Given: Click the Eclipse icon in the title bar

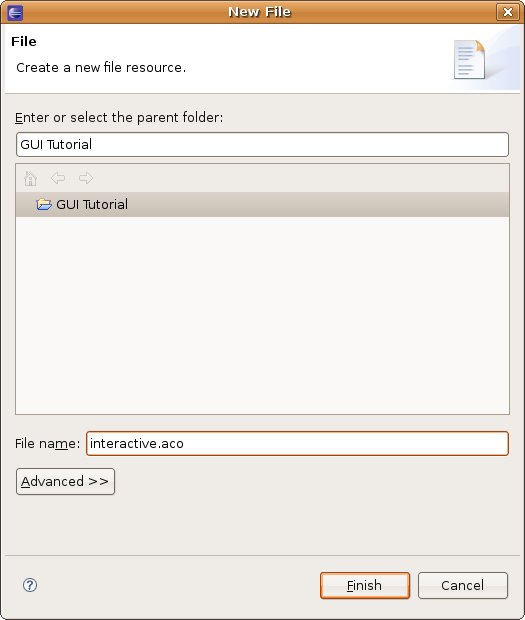Looking at the screenshot, I should point(15,13).
